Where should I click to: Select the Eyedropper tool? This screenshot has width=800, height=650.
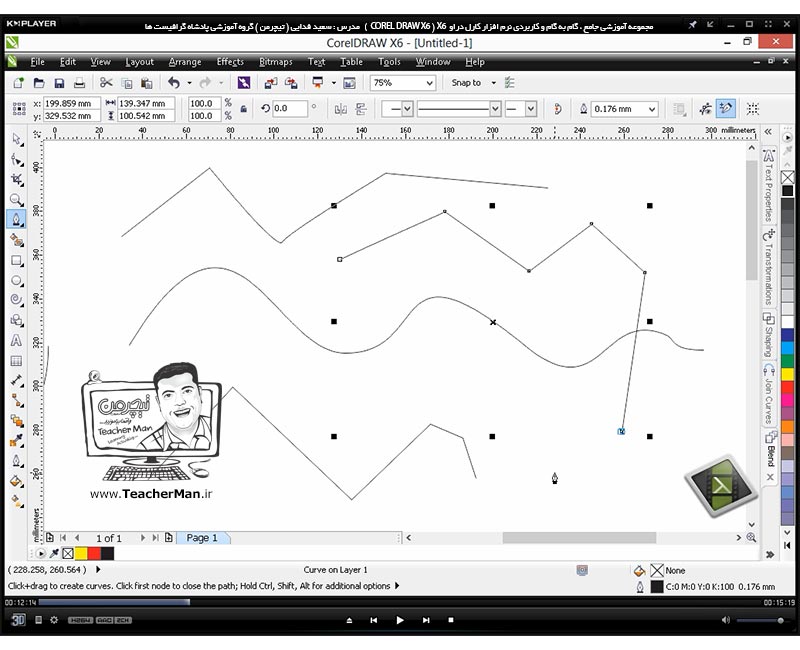(16, 441)
